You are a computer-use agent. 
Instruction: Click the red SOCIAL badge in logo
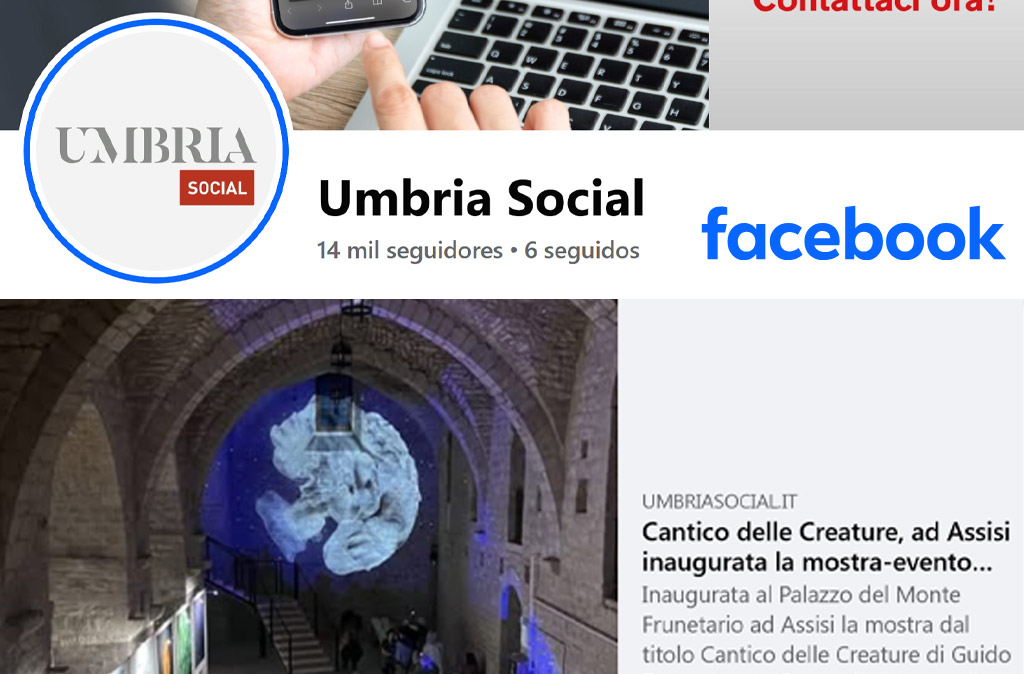tap(217, 188)
